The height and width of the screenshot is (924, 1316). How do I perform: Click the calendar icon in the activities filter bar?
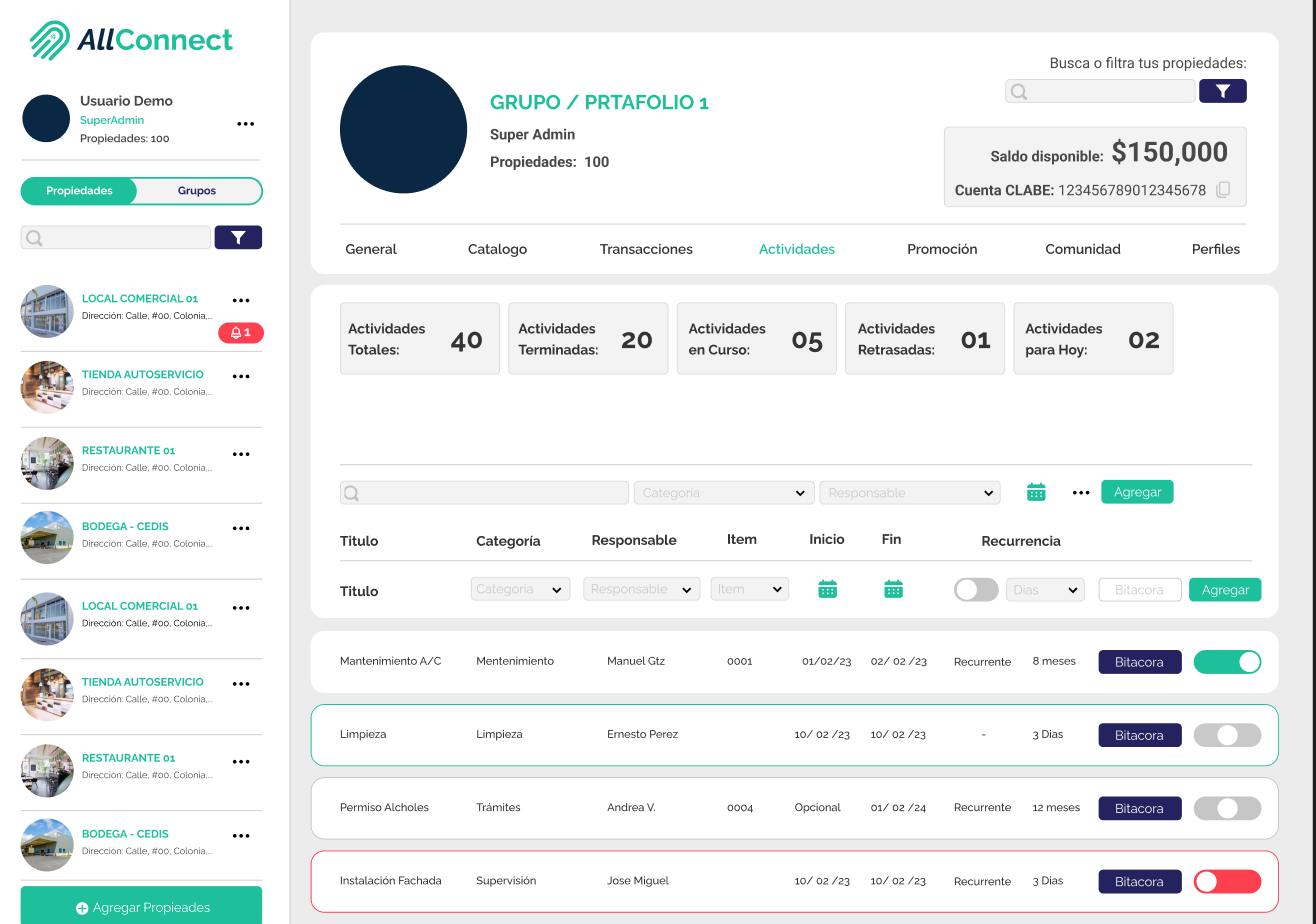click(1036, 491)
